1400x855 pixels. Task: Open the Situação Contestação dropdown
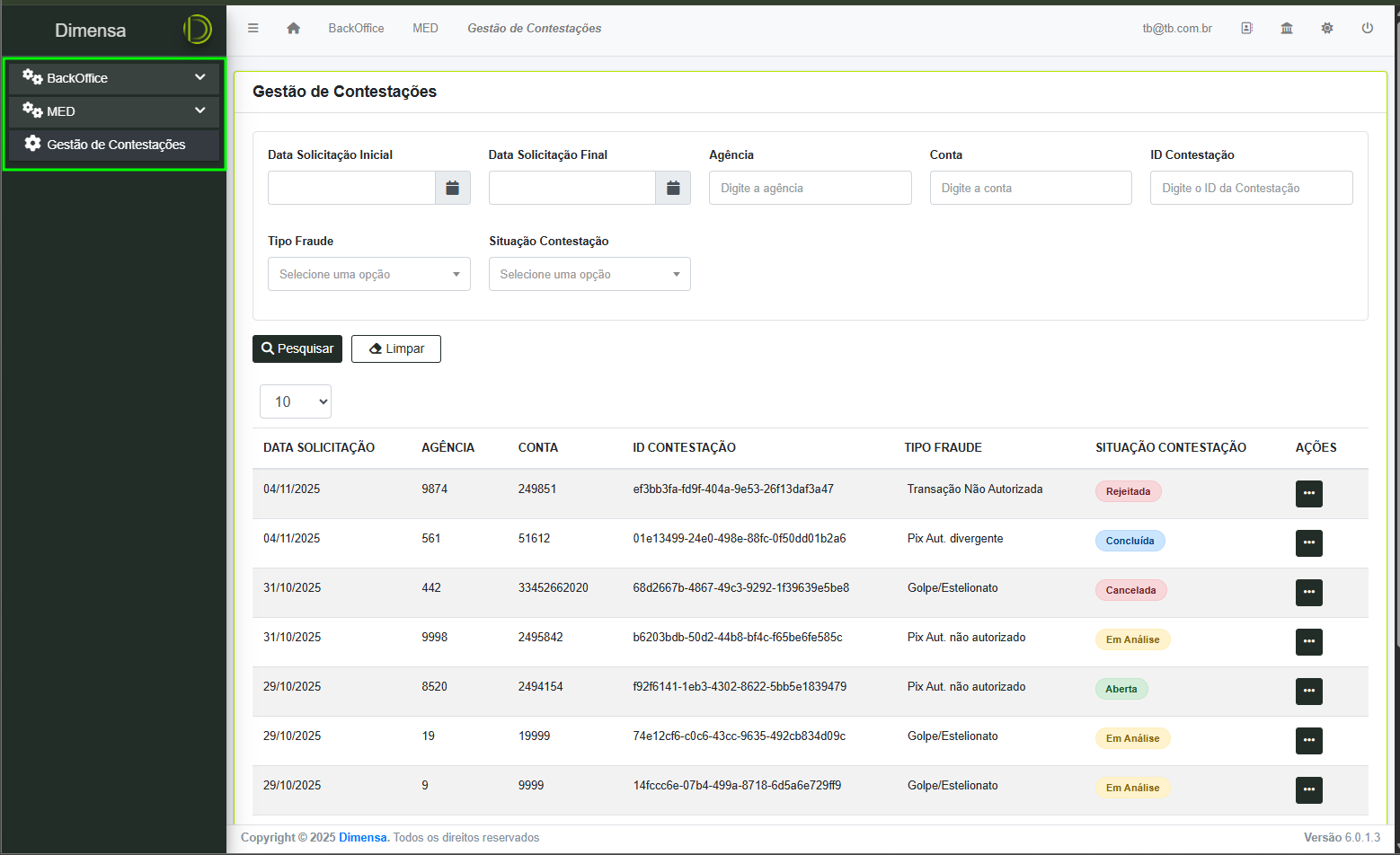point(589,274)
